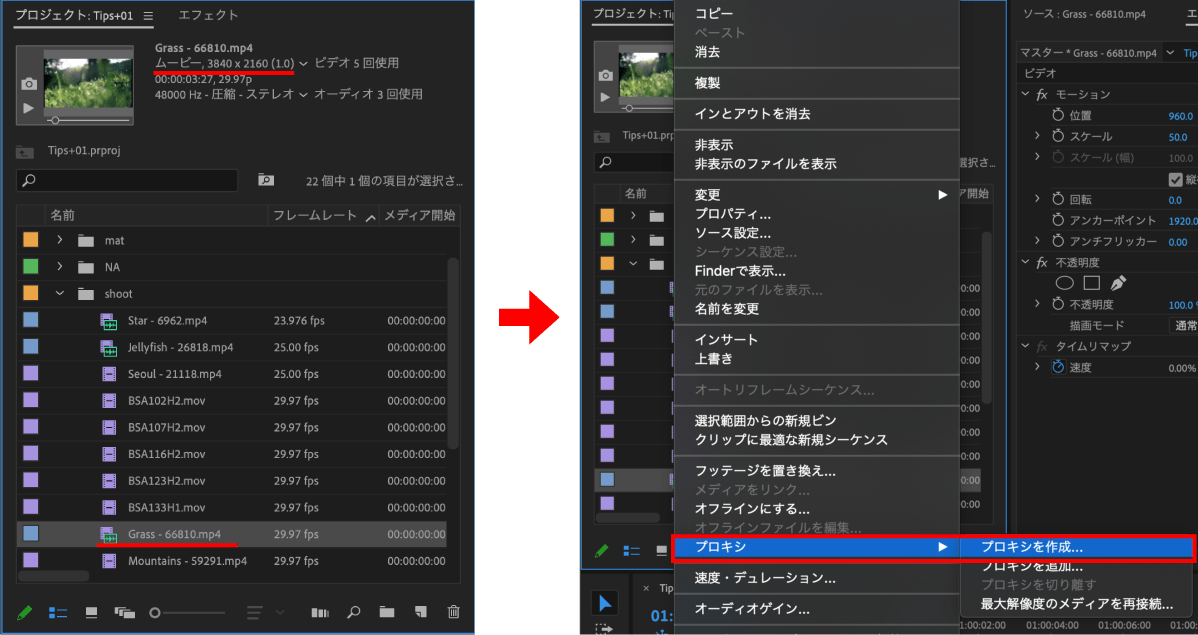The height and width of the screenshot is (635, 1198).
Task: Sort by メディア開始 column header in left panel
Action: pos(419,215)
